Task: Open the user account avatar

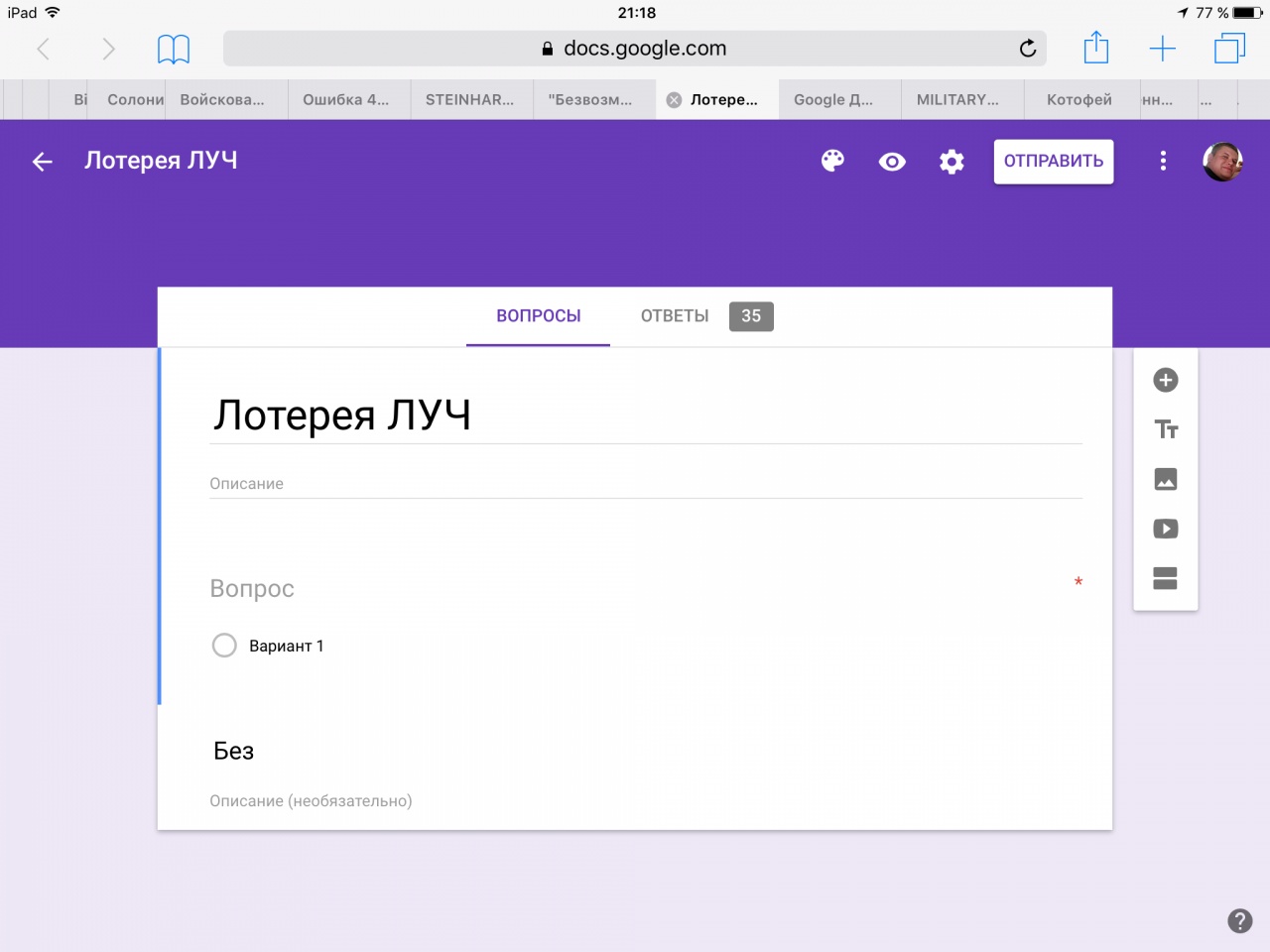Action: (1222, 162)
